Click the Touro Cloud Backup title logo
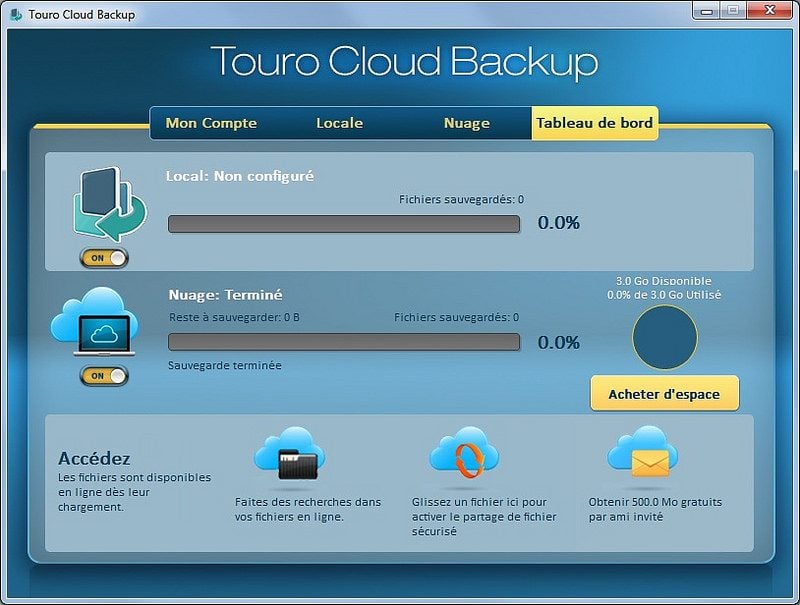The width and height of the screenshot is (800, 605). (x=404, y=62)
